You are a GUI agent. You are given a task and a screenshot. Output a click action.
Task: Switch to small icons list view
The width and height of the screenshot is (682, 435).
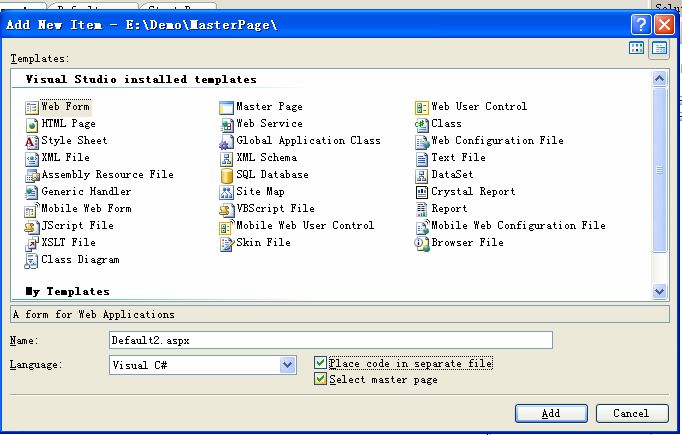[x=659, y=48]
